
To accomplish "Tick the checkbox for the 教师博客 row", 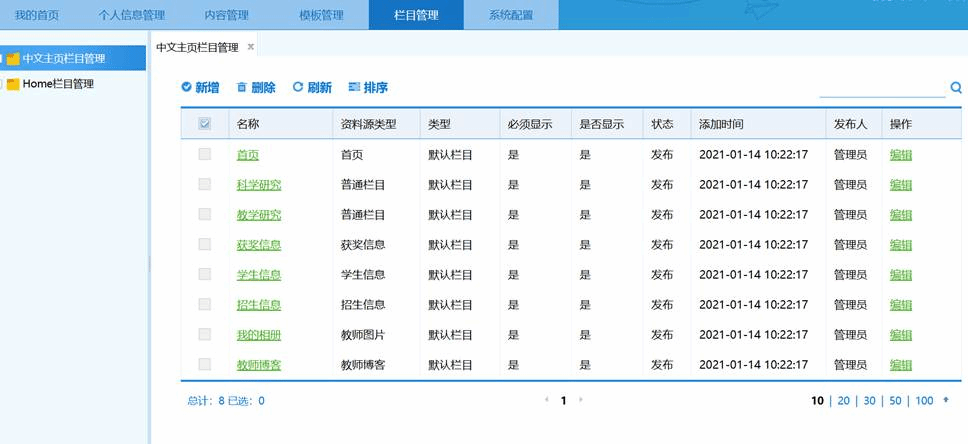I will pyautogui.click(x=205, y=365).
